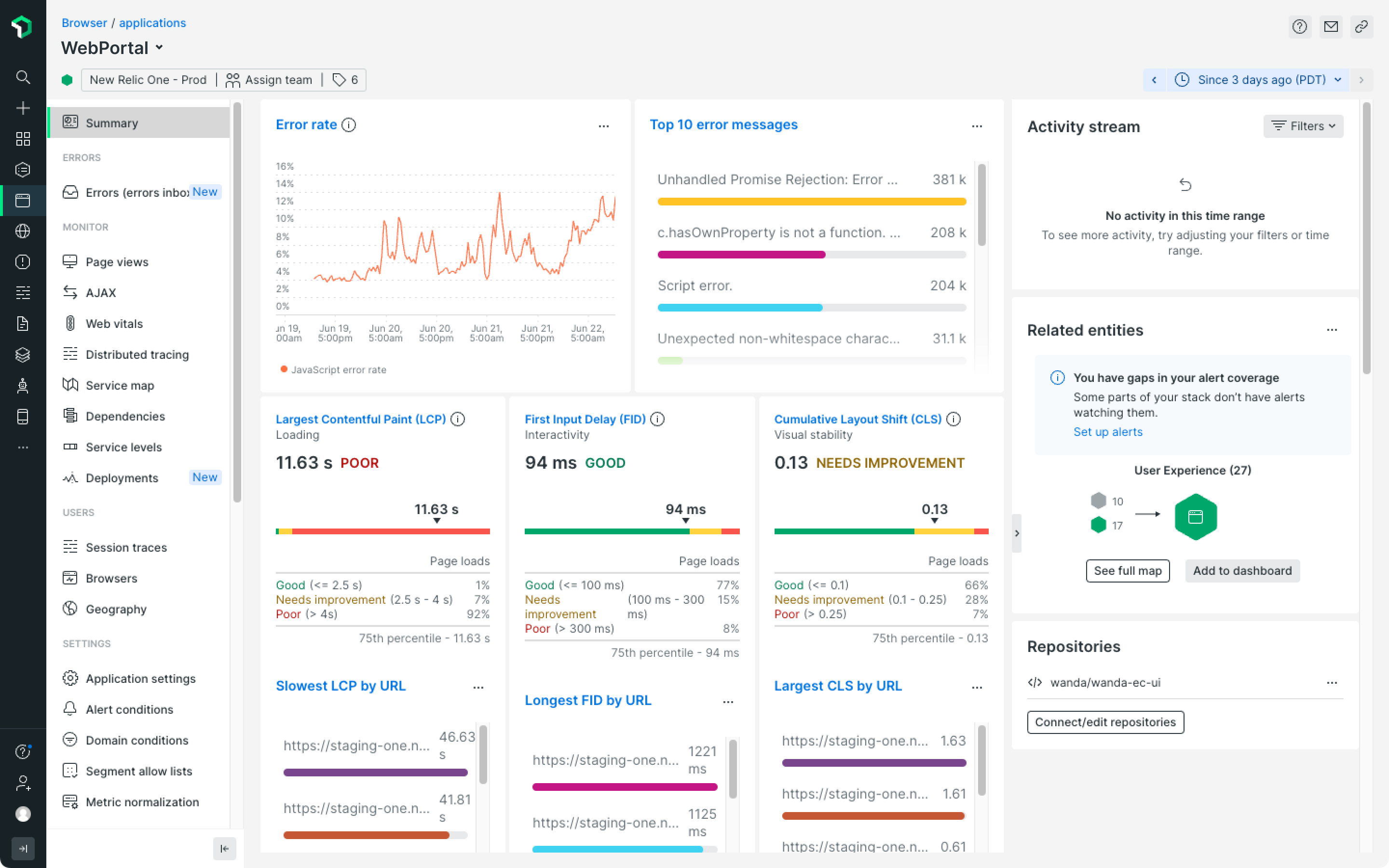Screen dimensions: 1389x868
Task: Click the Set up alerts link
Action: [1108, 432]
